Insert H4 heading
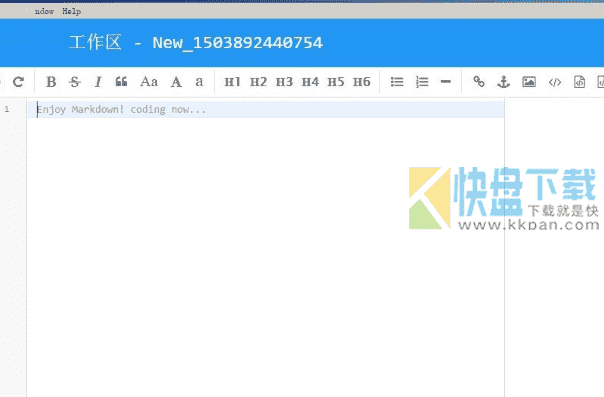Screen dimensions: 604x397 (x=310, y=82)
